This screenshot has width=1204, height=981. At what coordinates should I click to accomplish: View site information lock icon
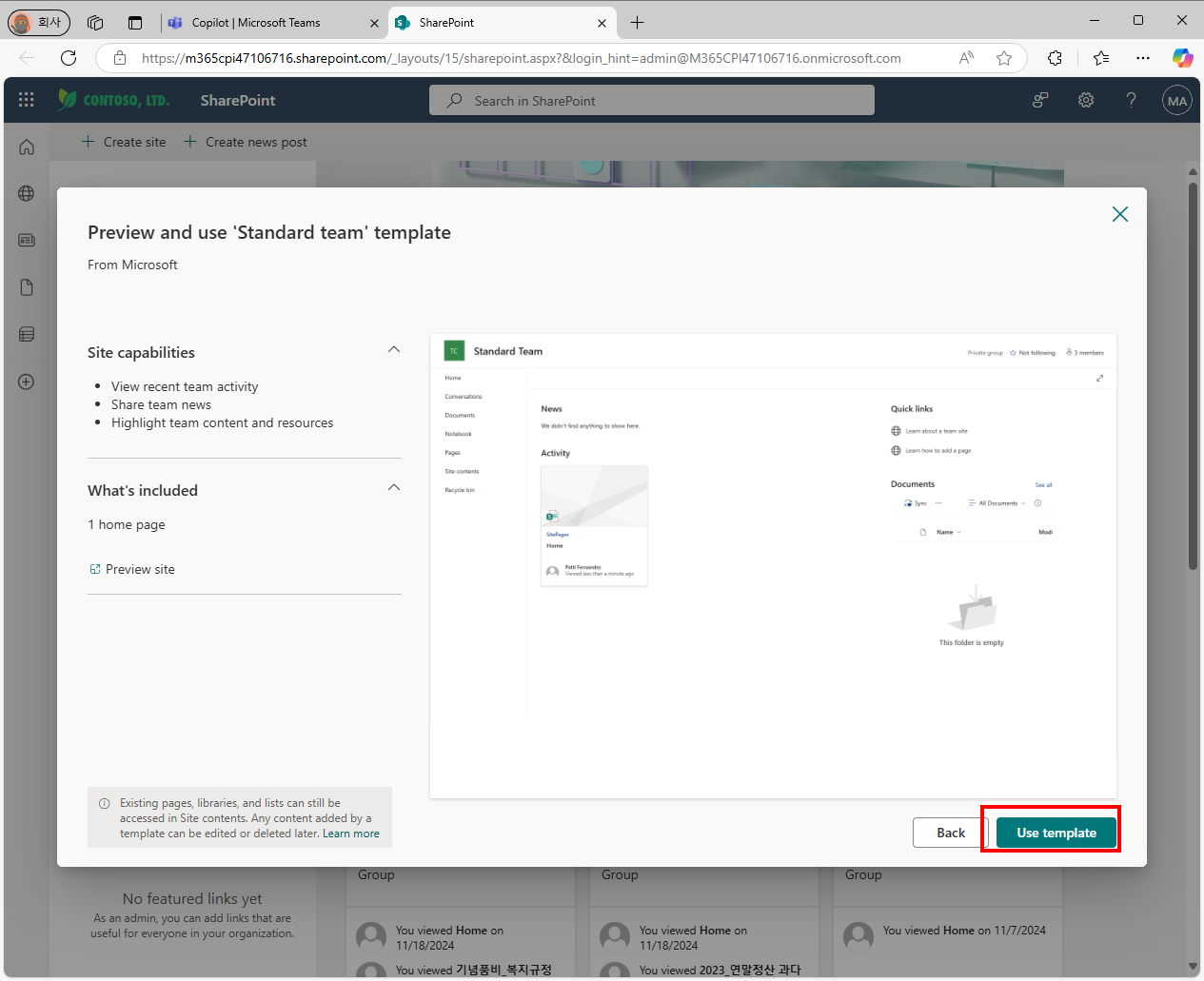pyautogui.click(x=120, y=58)
